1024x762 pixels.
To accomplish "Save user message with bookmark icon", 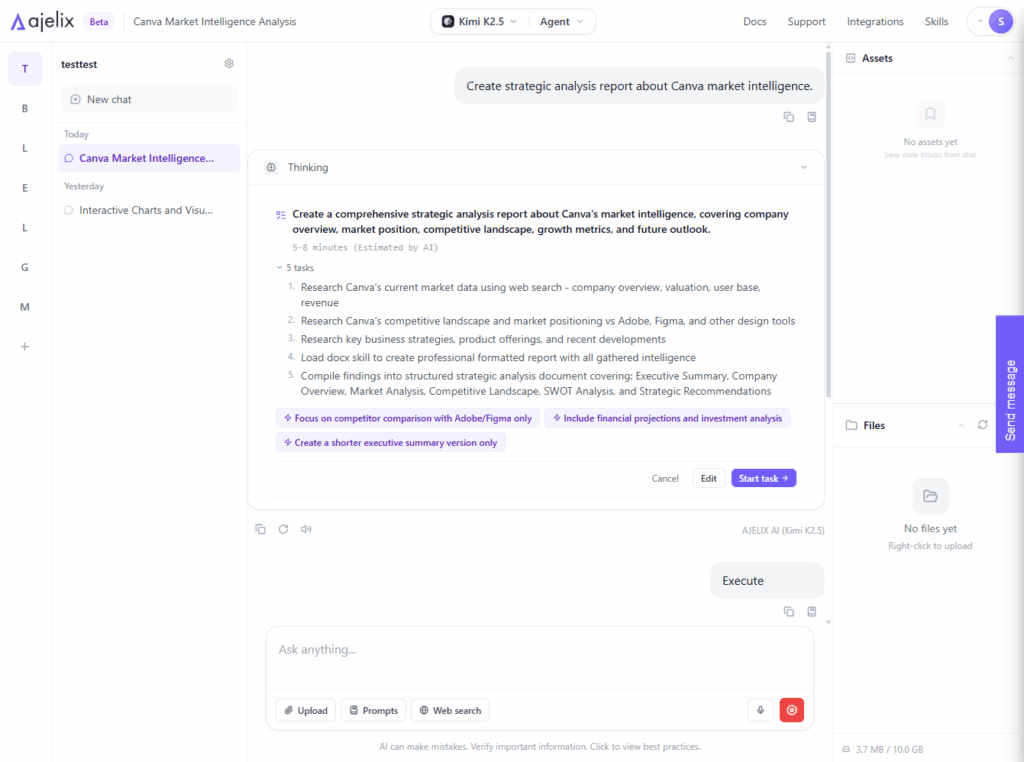I will click(811, 116).
